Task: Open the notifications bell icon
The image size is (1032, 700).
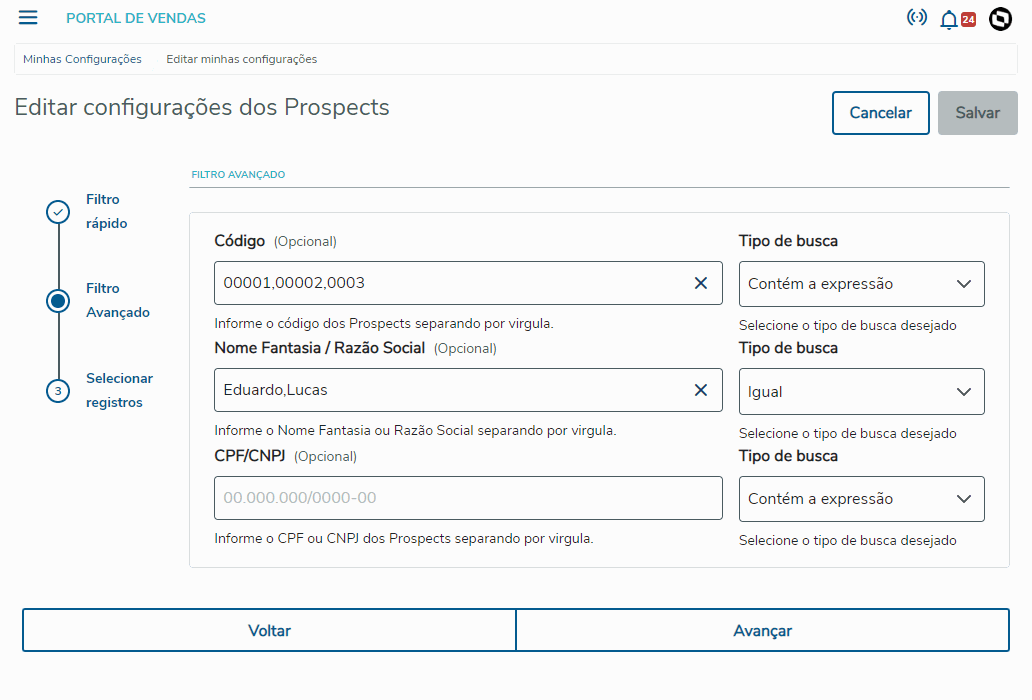Action: [x=948, y=19]
